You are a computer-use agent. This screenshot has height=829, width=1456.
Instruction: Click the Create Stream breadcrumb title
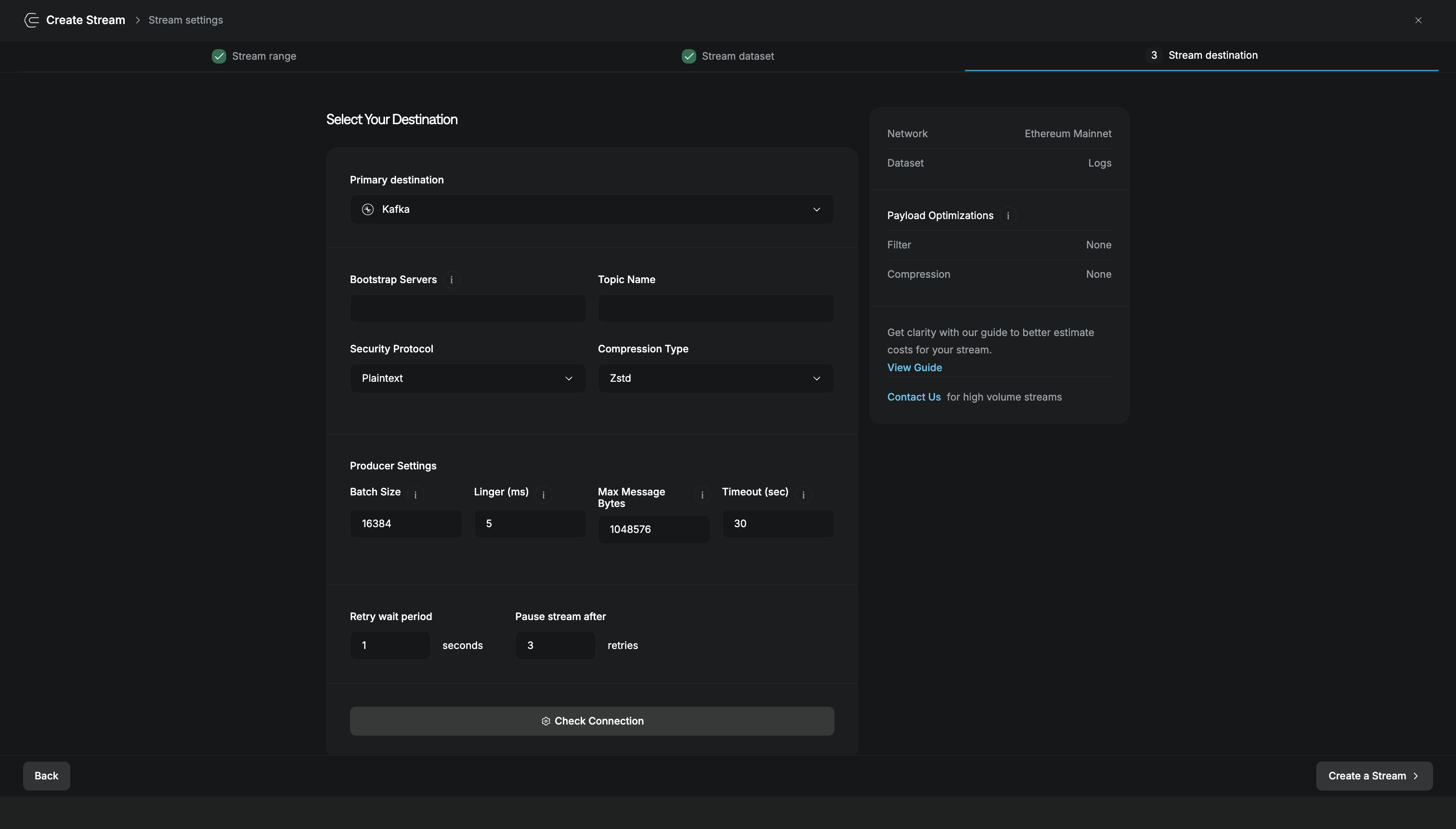coord(85,20)
